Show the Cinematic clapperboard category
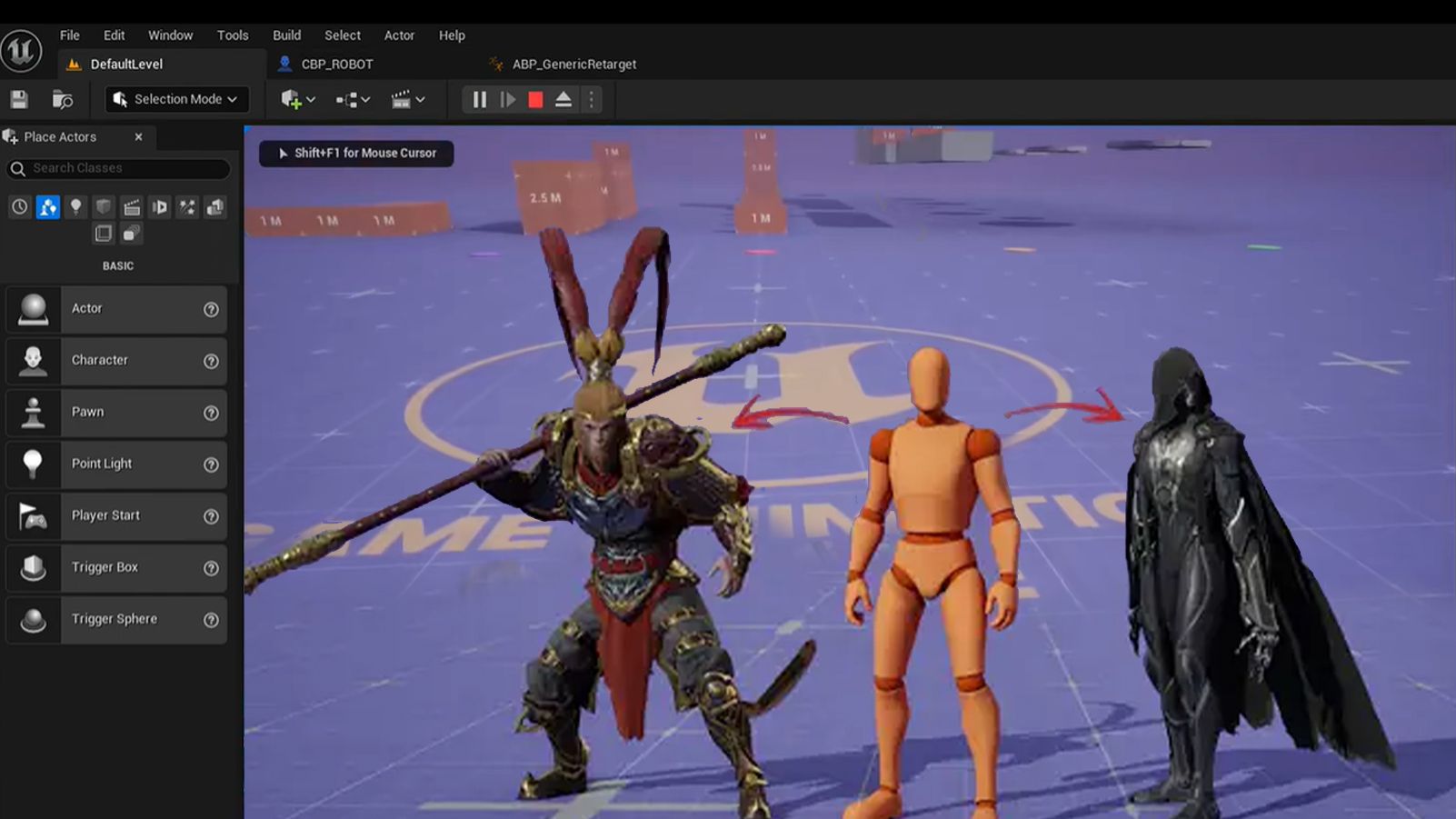The width and height of the screenshot is (1456, 819). pos(132,207)
